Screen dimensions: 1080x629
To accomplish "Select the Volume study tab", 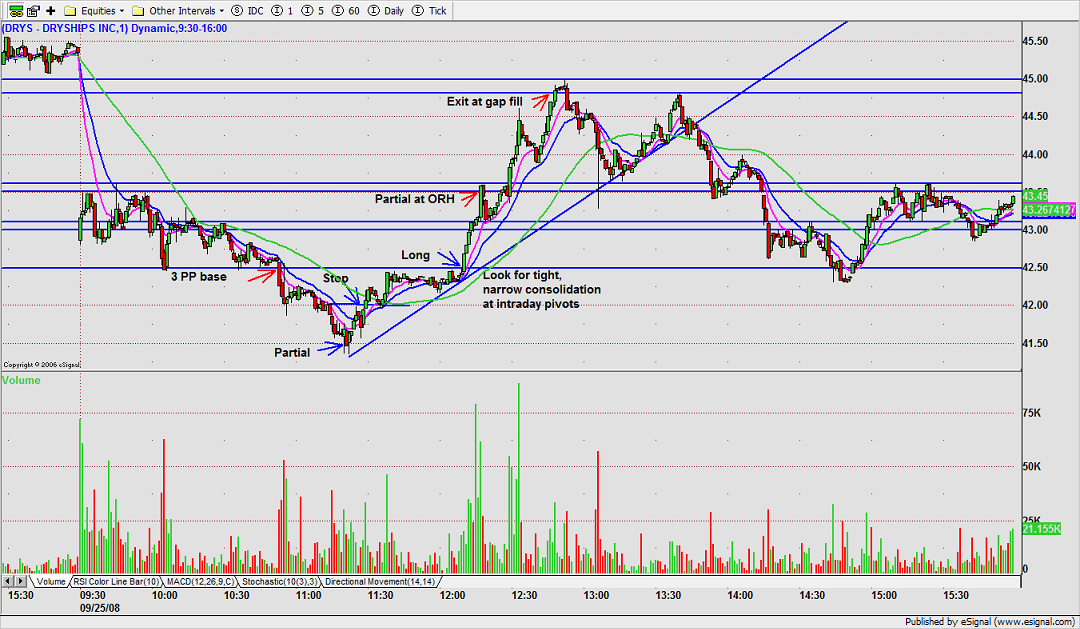I will 50,581.
